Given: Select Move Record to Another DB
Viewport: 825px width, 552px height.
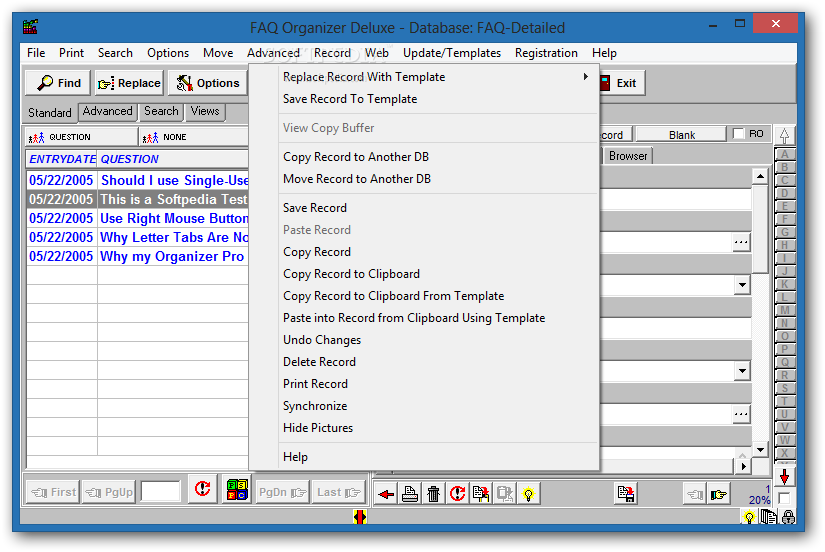Looking at the screenshot, I should click(357, 179).
